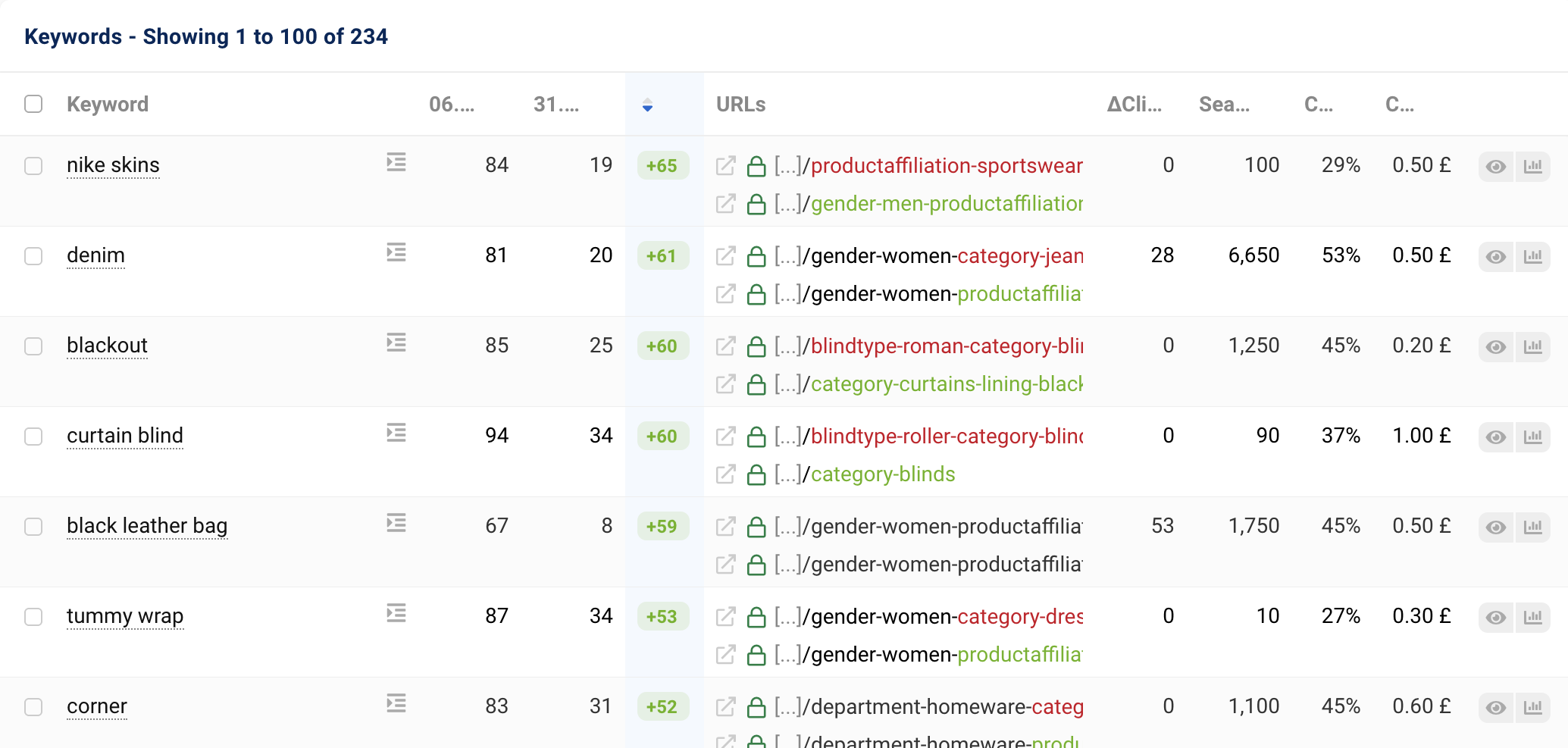Screen dimensions: 1568x748
Task: Click the +61 change badge for denim
Action: [662, 256]
